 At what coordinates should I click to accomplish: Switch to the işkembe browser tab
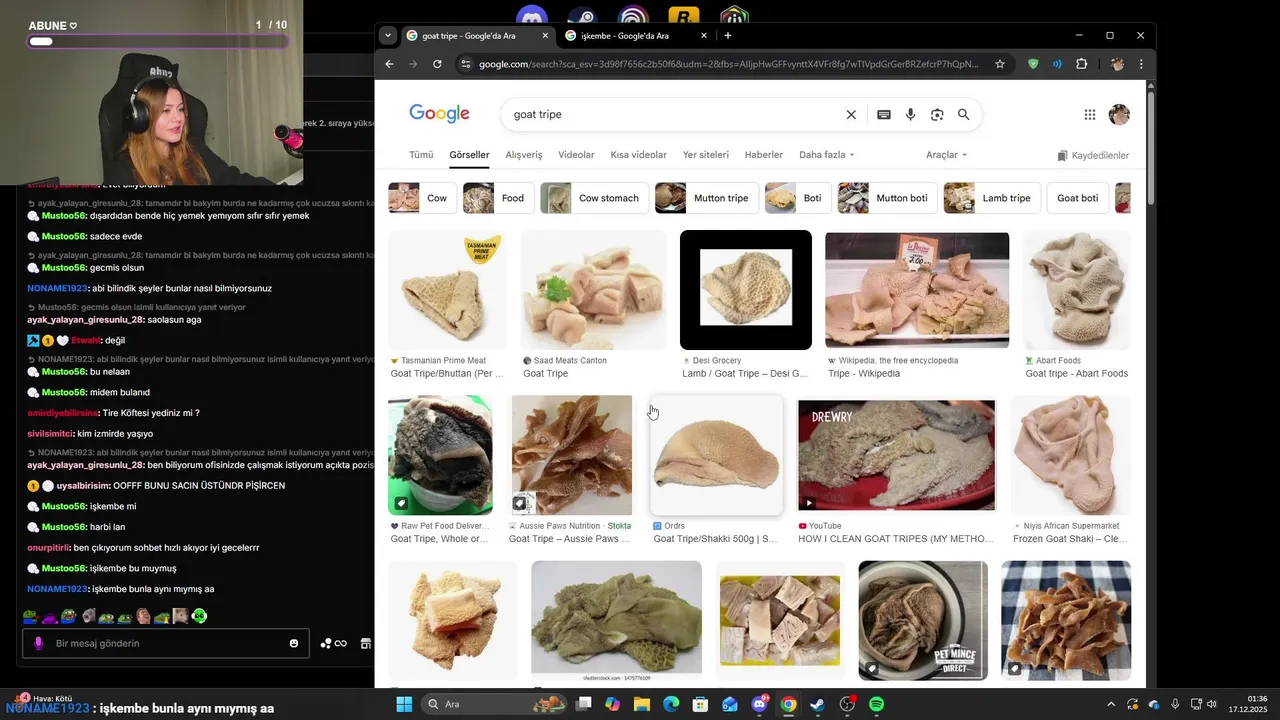(635, 35)
